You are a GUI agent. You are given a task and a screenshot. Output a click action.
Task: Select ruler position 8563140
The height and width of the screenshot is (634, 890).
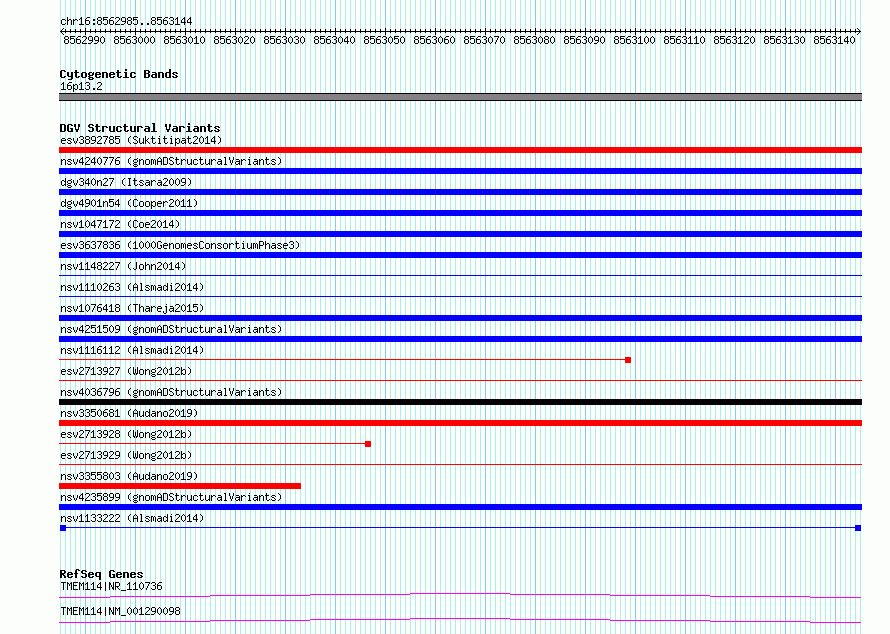click(834, 40)
